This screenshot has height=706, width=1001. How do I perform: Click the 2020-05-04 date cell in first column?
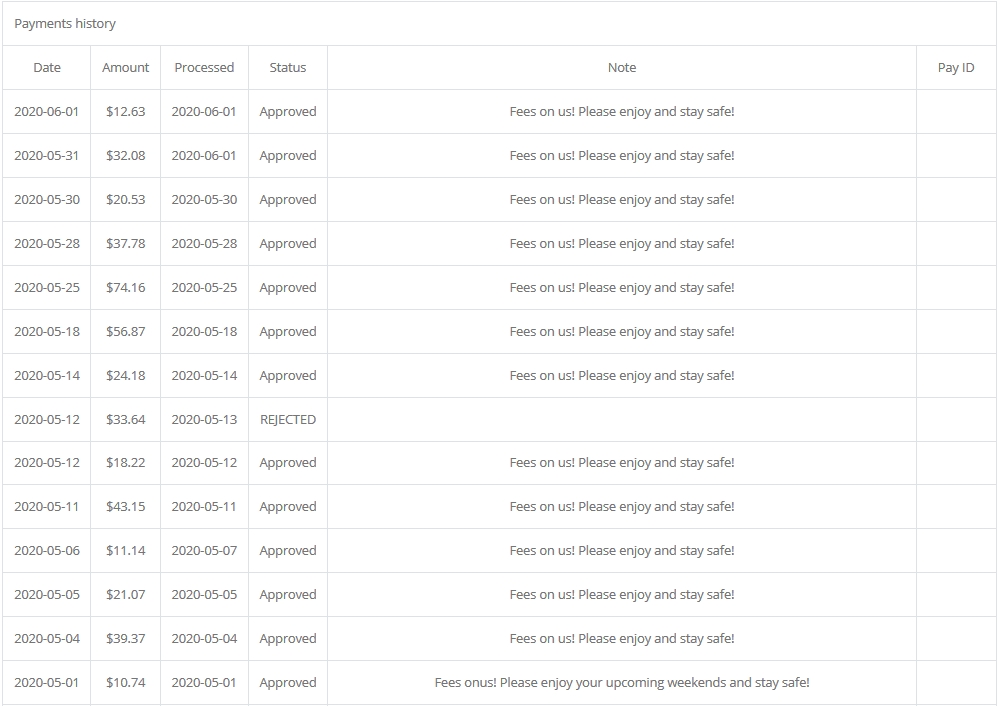pyautogui.click(x=47, y=638)
